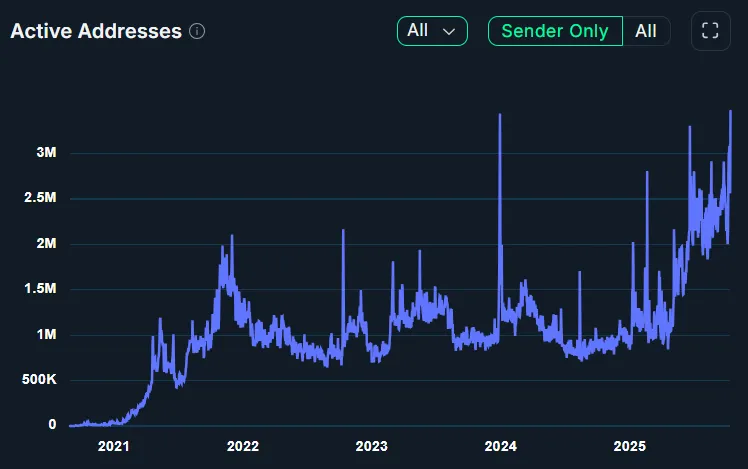Click the 0 baseline y-axis label

pyautogui.click(x=51, y=425)
